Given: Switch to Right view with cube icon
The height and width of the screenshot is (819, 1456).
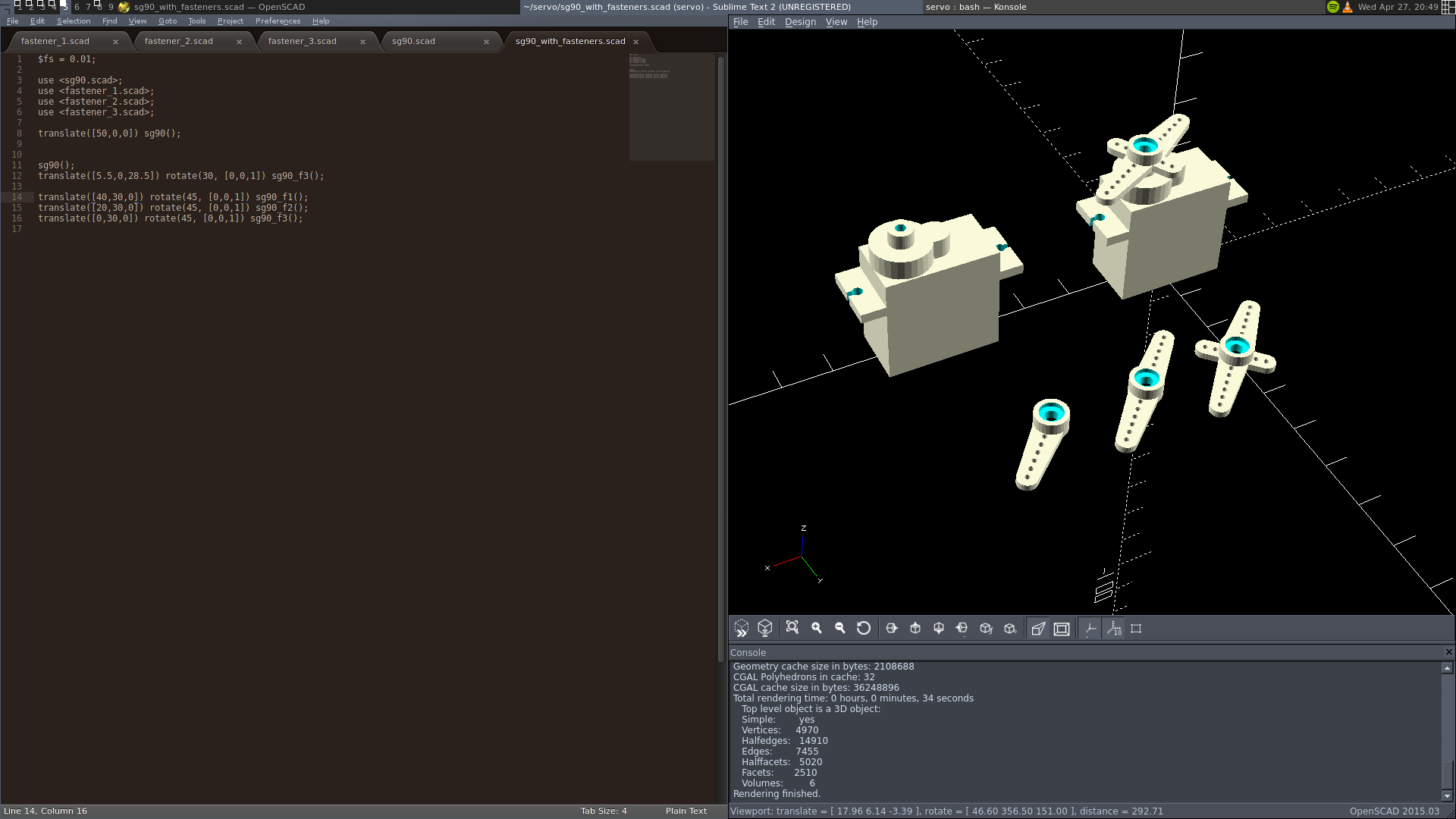Looking at the screenshot, I should pos(892,629).
